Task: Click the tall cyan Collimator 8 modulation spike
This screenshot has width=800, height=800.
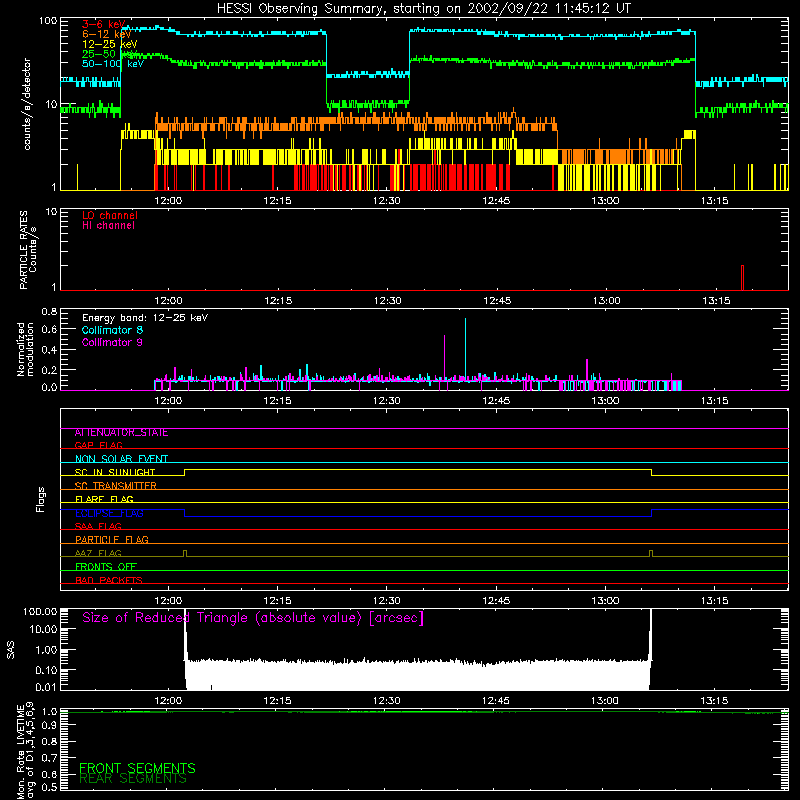Action: [x=465, y=349]
